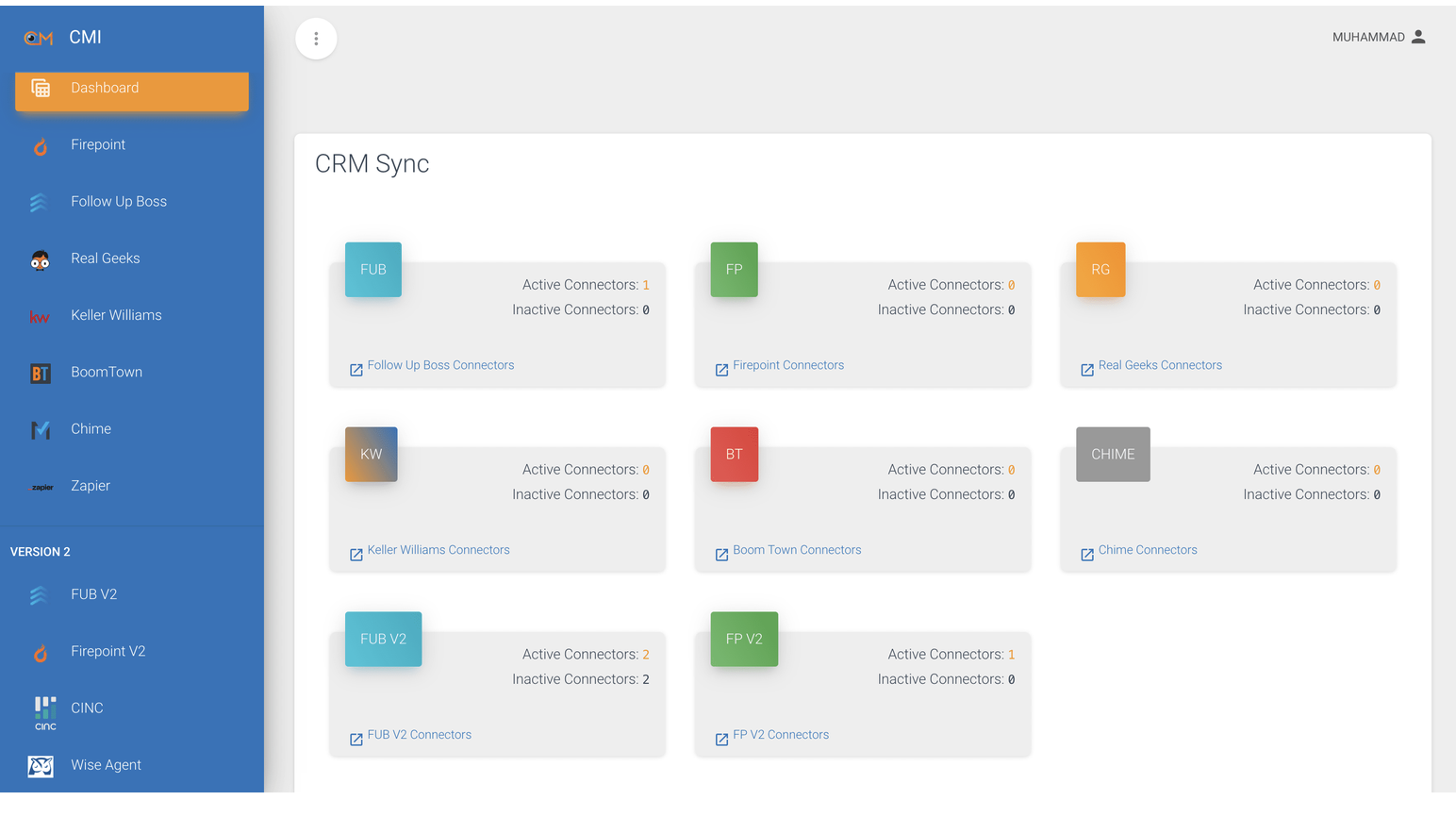Click the MUHAMMAD username text

[x=1368, y=38]
